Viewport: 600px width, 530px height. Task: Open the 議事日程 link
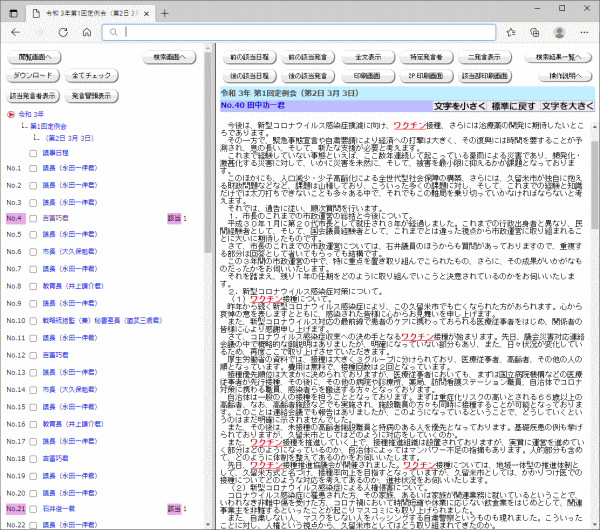pyautogui.click(x=55, y=153)
